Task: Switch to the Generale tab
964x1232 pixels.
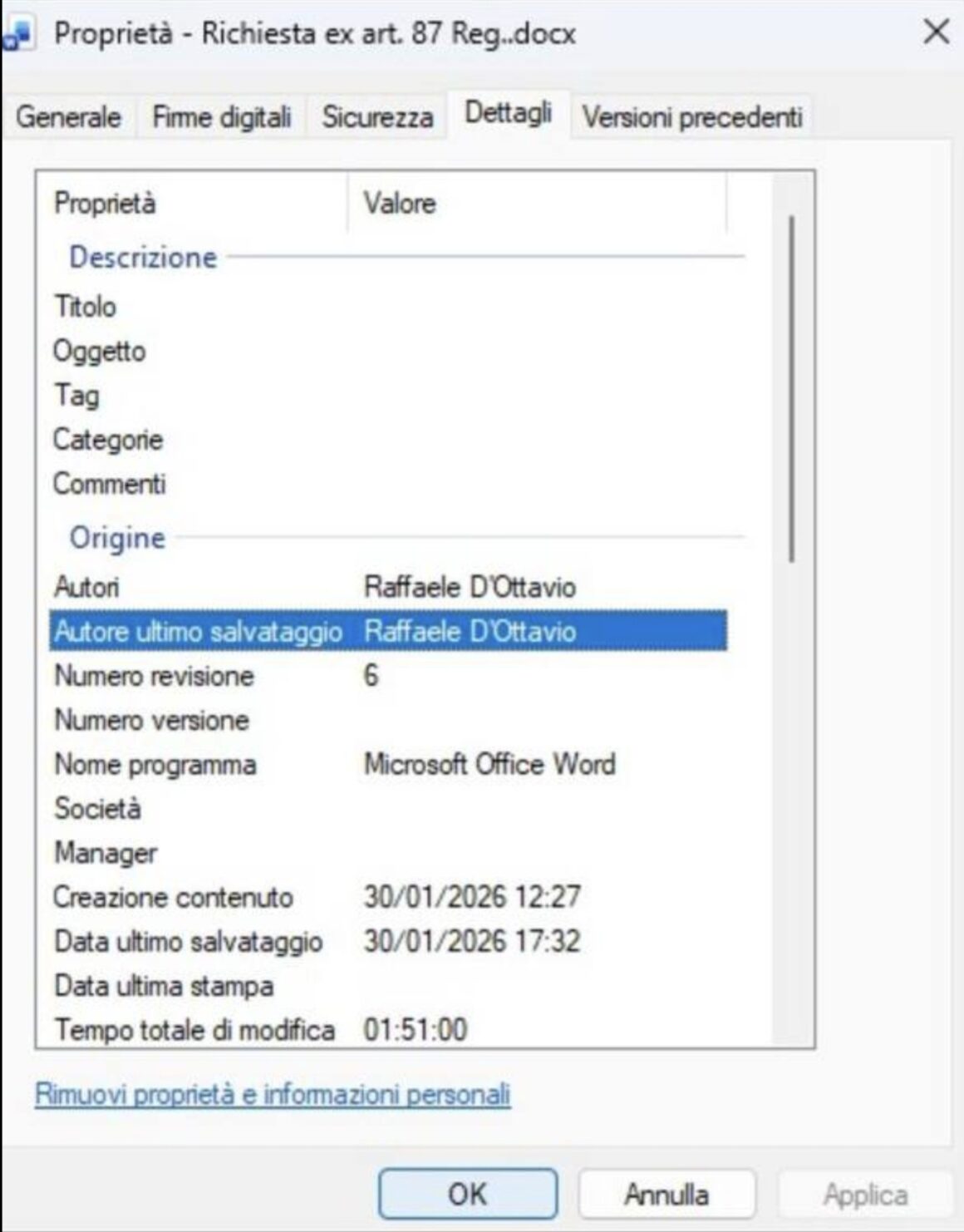Action: tap(68, 117)
